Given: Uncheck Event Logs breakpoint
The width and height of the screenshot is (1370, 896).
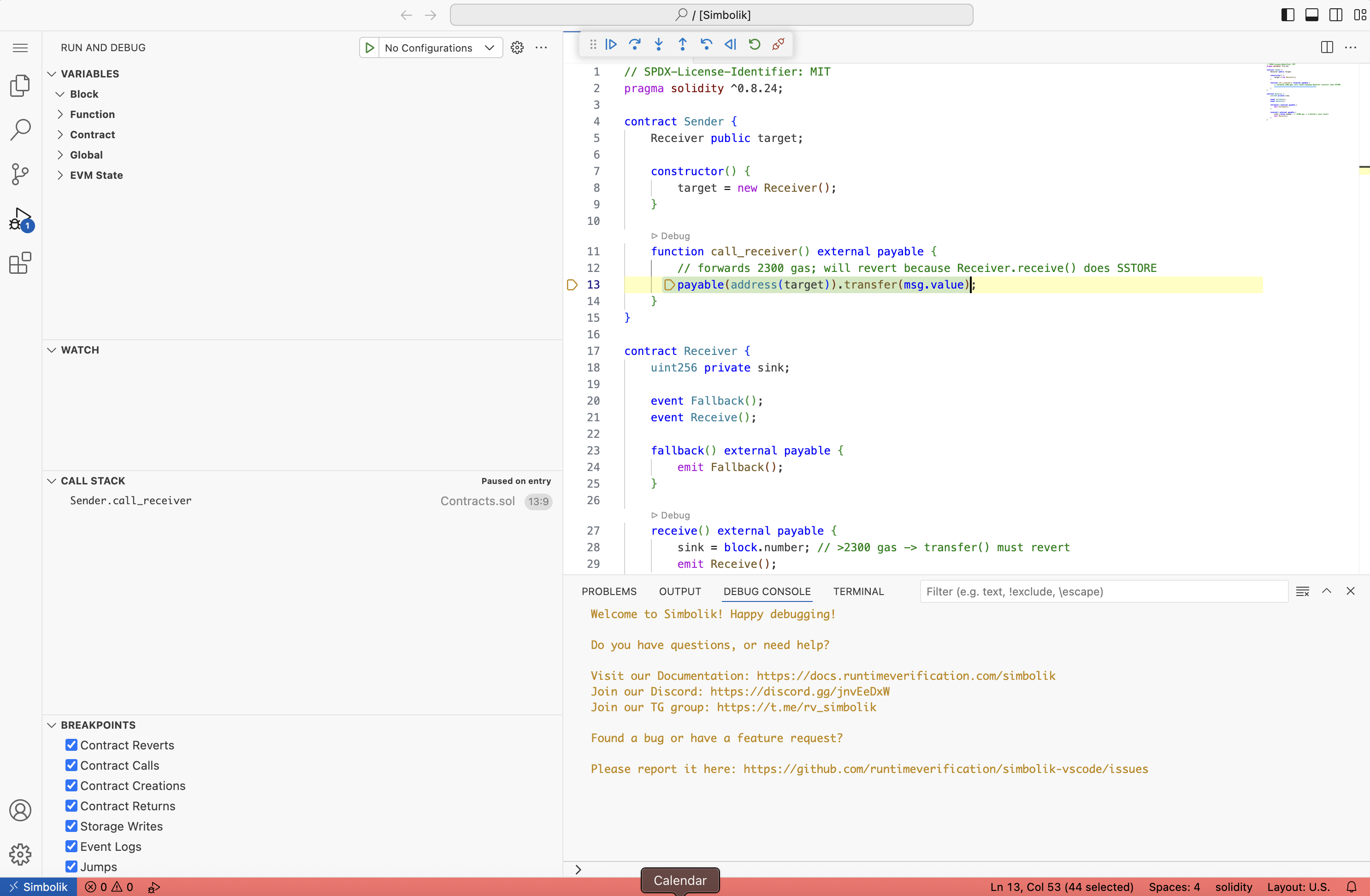Looking at the screenshot, I should (x=71, y=847).
